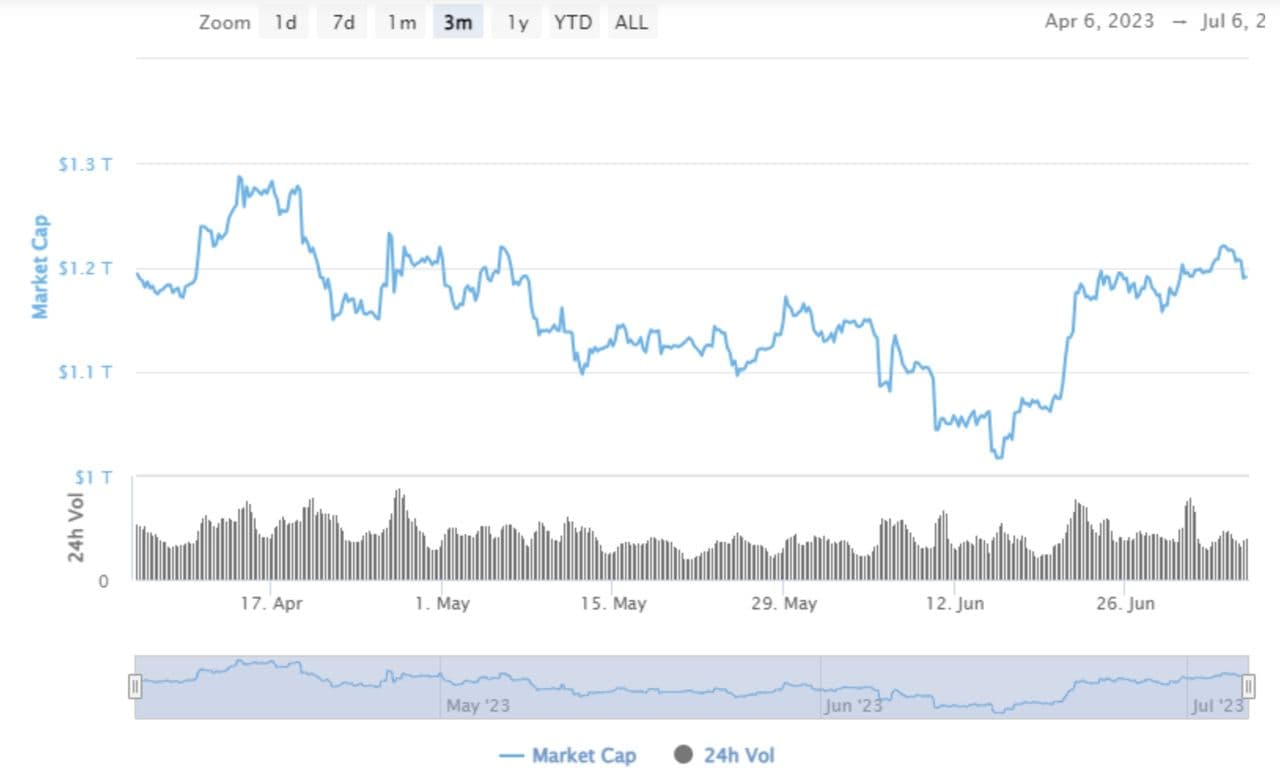Click Jul '23 in the navigator timeline

(1217, 705)
